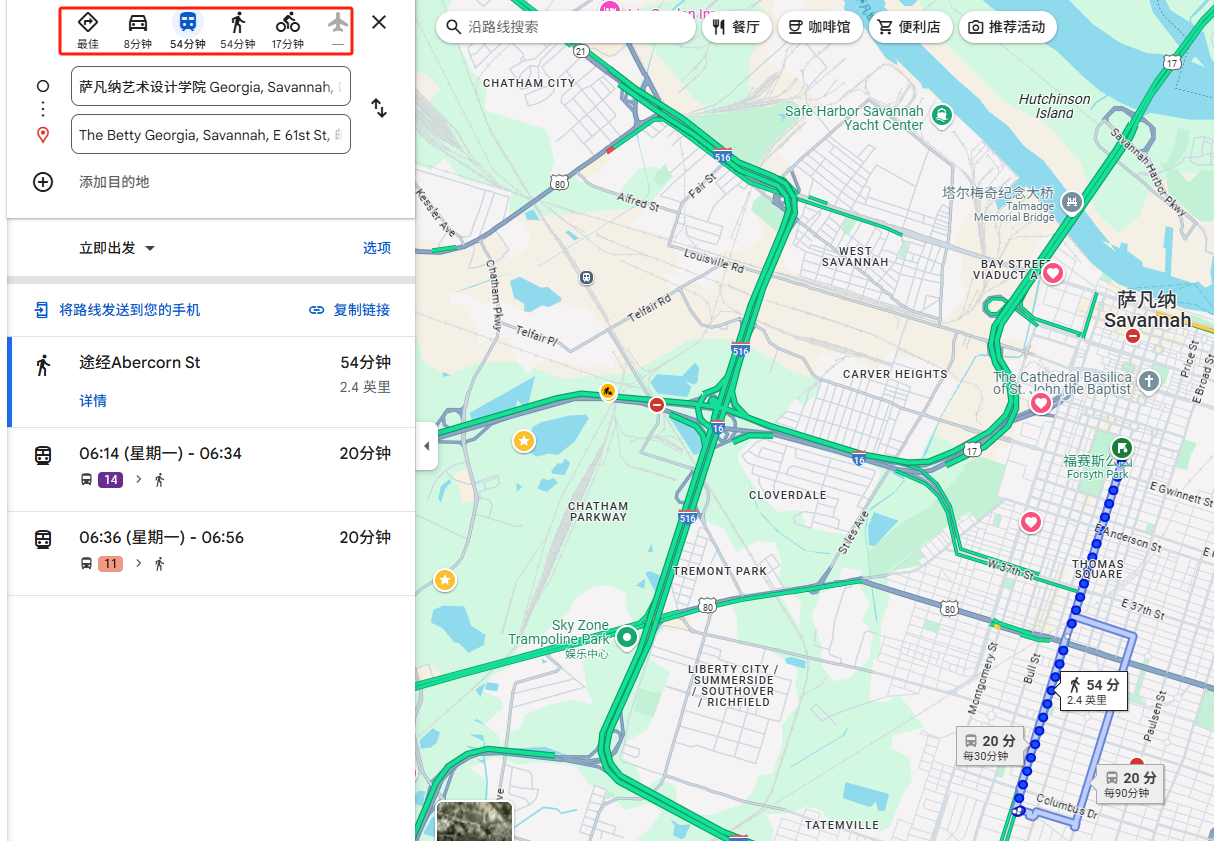Click the add destination plus icon
Image resolution: width=1214 pixels, height=841 pixels.
(43, 182)
